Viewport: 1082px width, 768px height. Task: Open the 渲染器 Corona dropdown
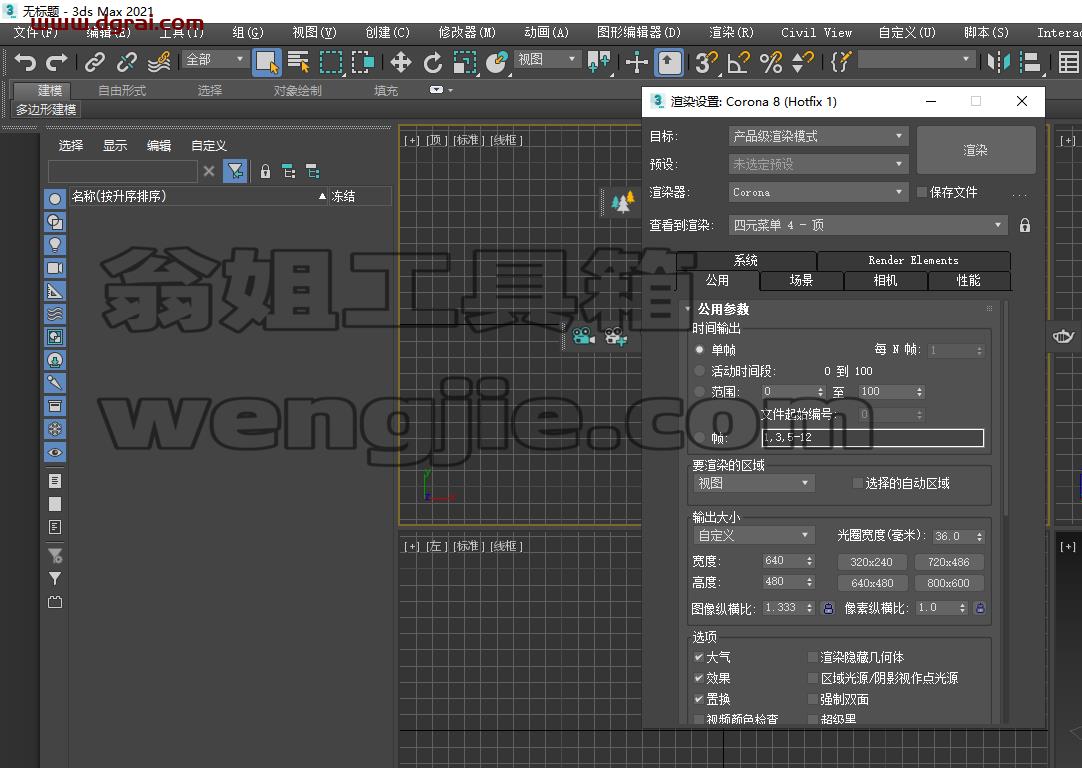818,192
